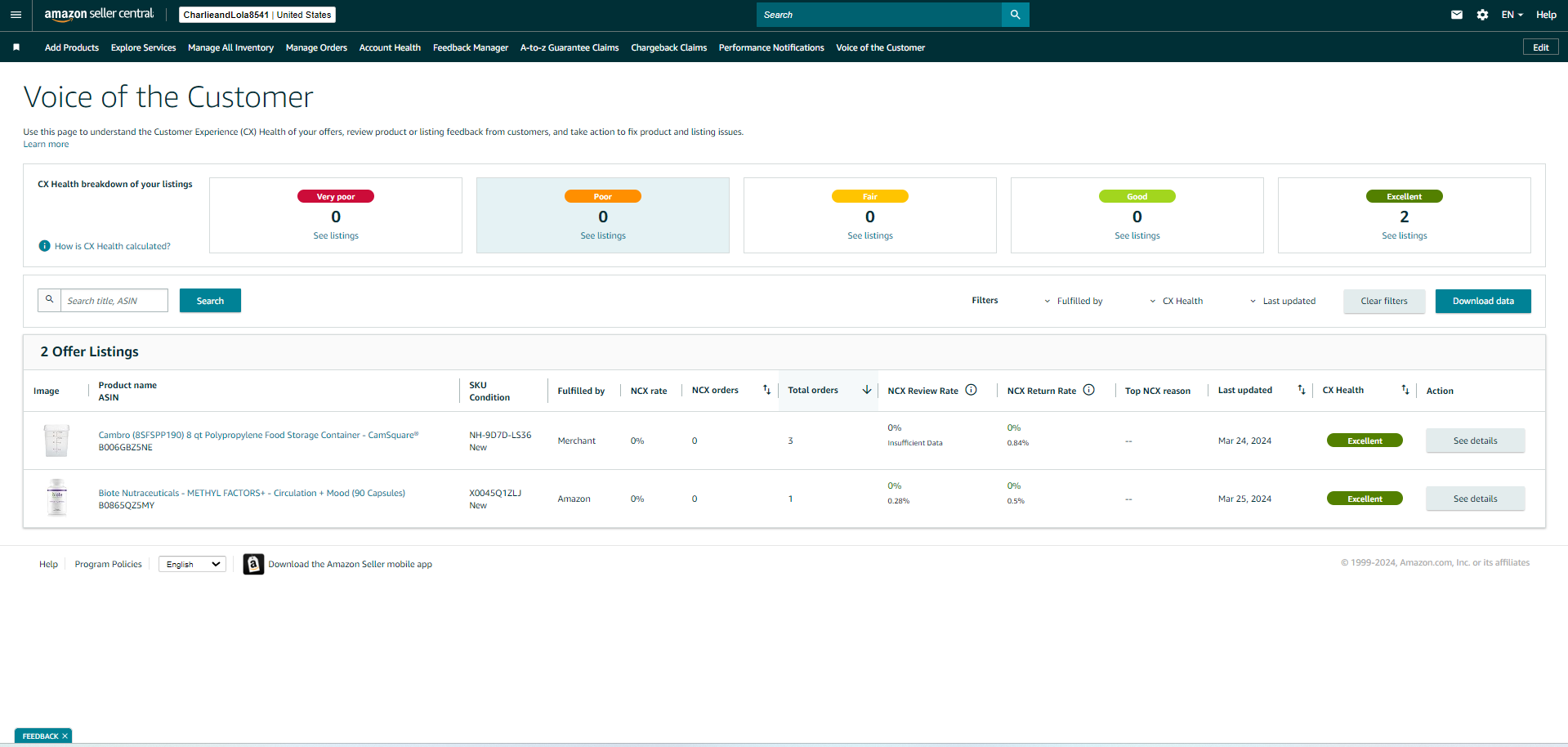
Task: Click Download the Amazon Seller mobile app link
Action: (x=351, y=564)
